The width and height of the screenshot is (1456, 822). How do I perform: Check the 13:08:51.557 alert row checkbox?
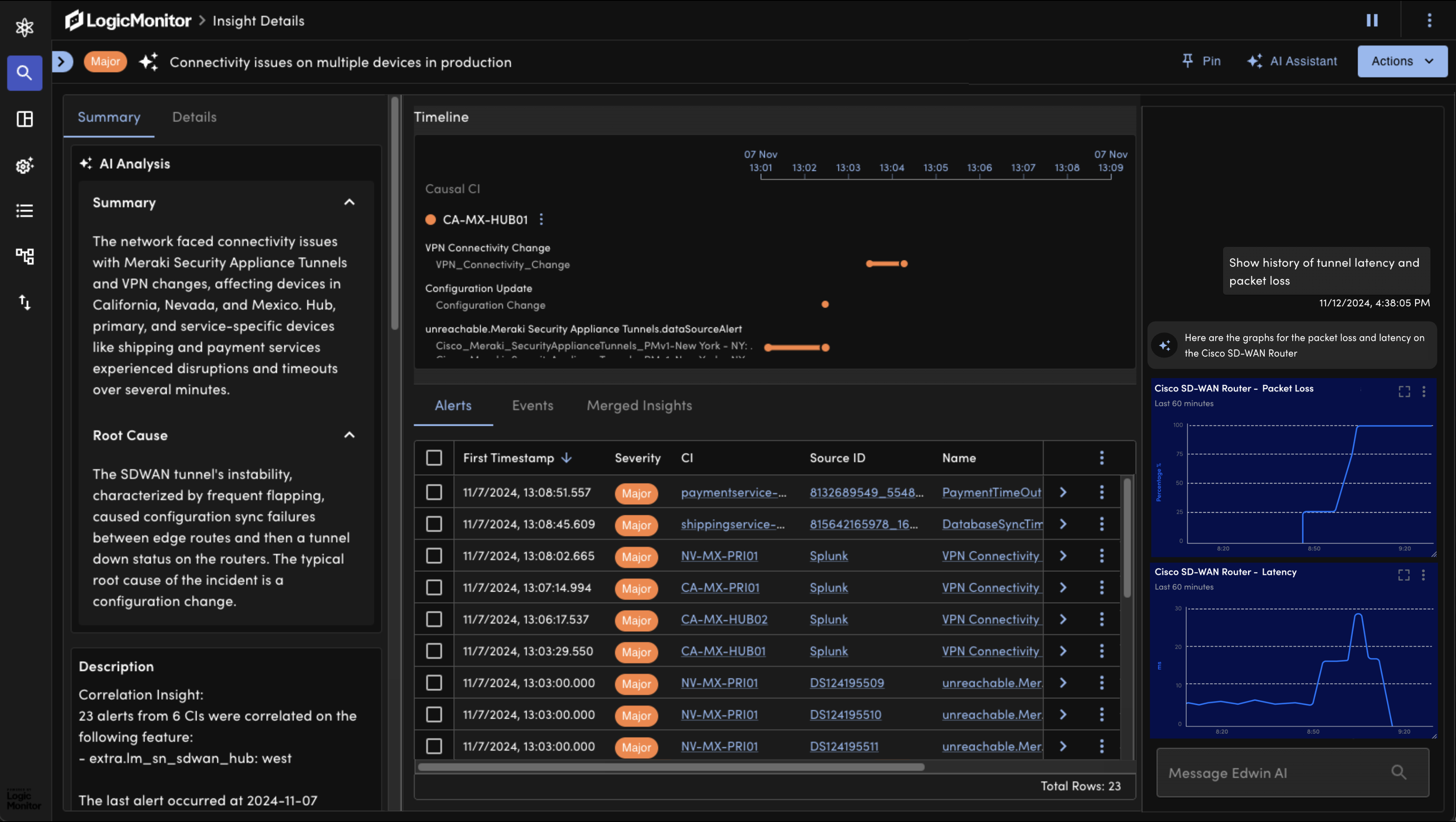pyautogui.click(x=434, y=492)
